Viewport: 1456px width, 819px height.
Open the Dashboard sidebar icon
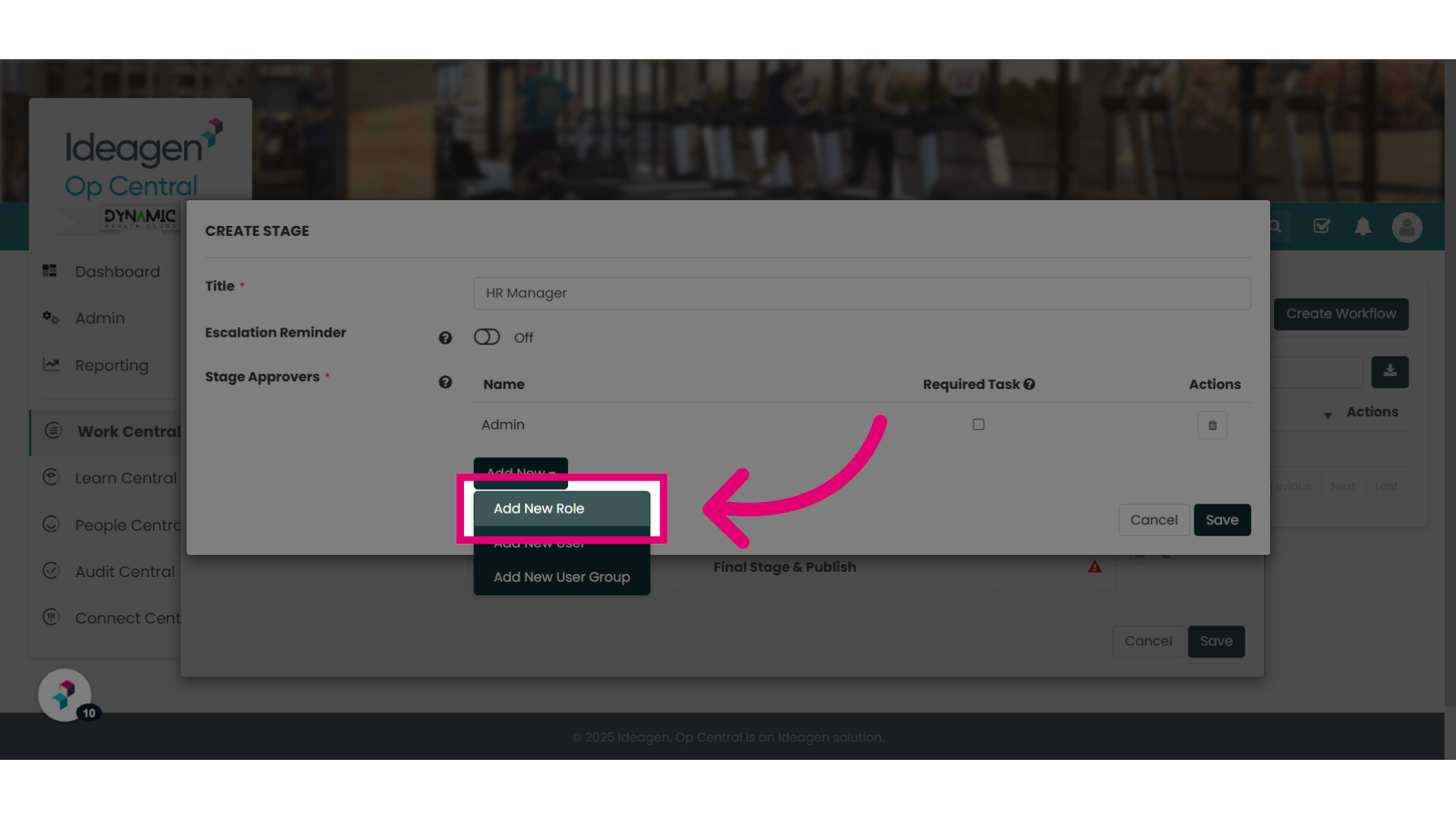coord(50,271)
